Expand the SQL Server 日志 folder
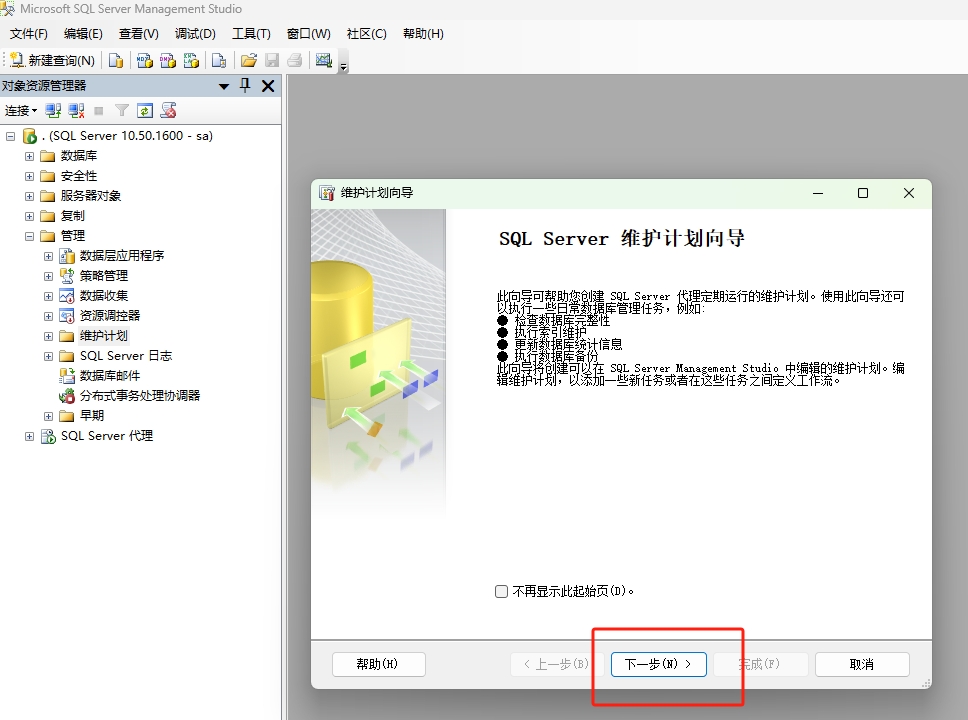Image resolution: width=968 pixels, height=720 pixels. tap(48, 356)
